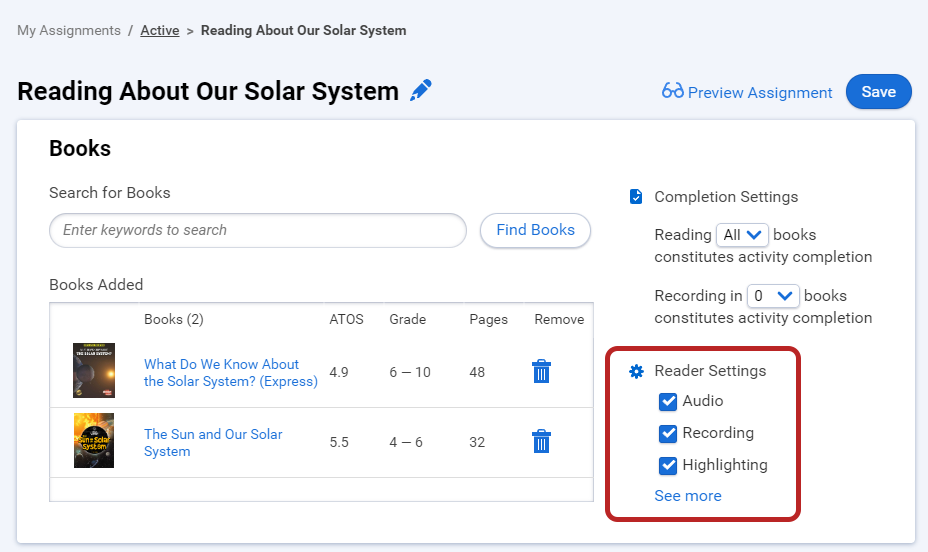Uncheck the Audio checkbox
928x552 pixels.
[668, 402]
